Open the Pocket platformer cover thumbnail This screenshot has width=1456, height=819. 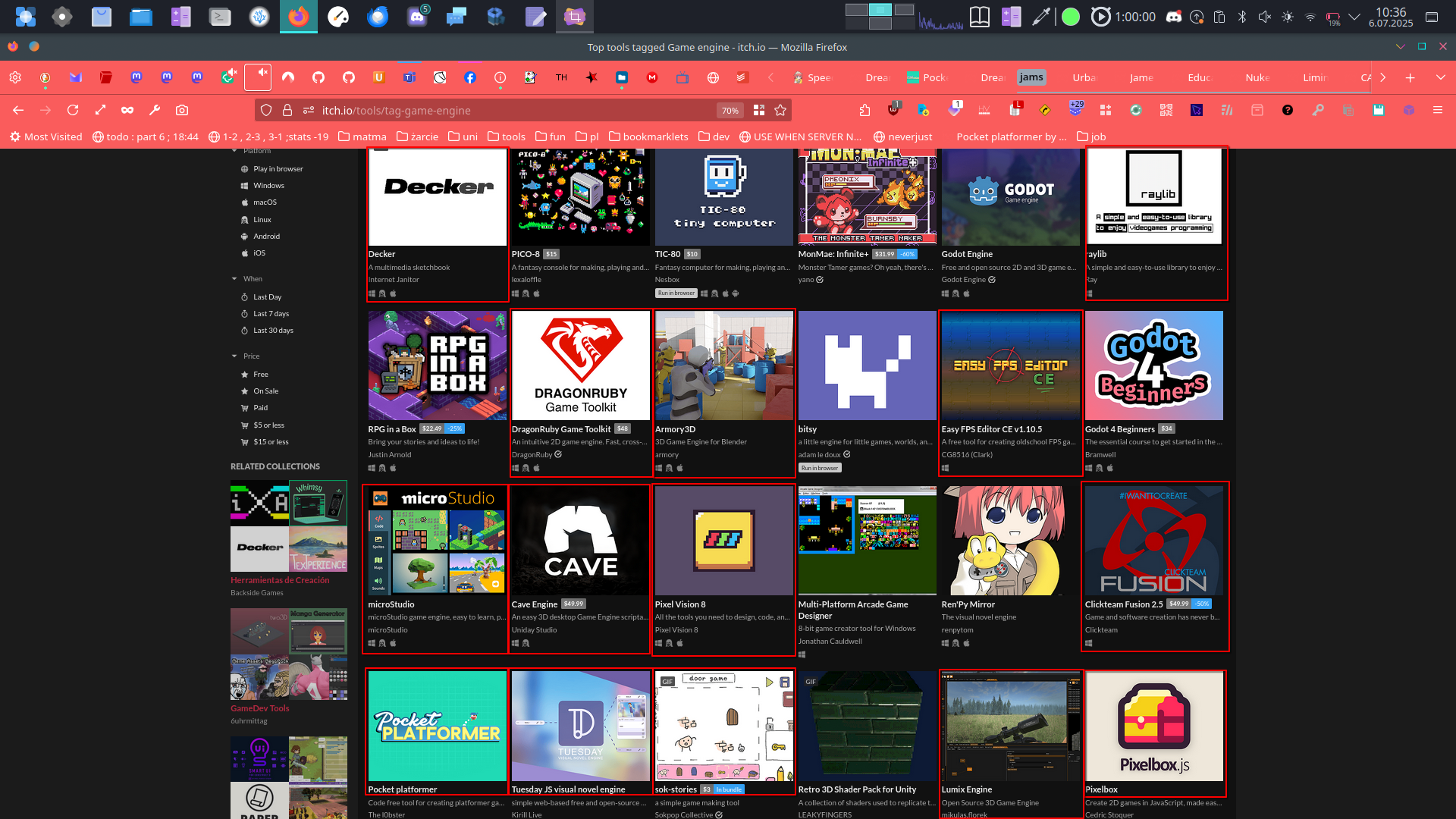(x=438, y=726)
